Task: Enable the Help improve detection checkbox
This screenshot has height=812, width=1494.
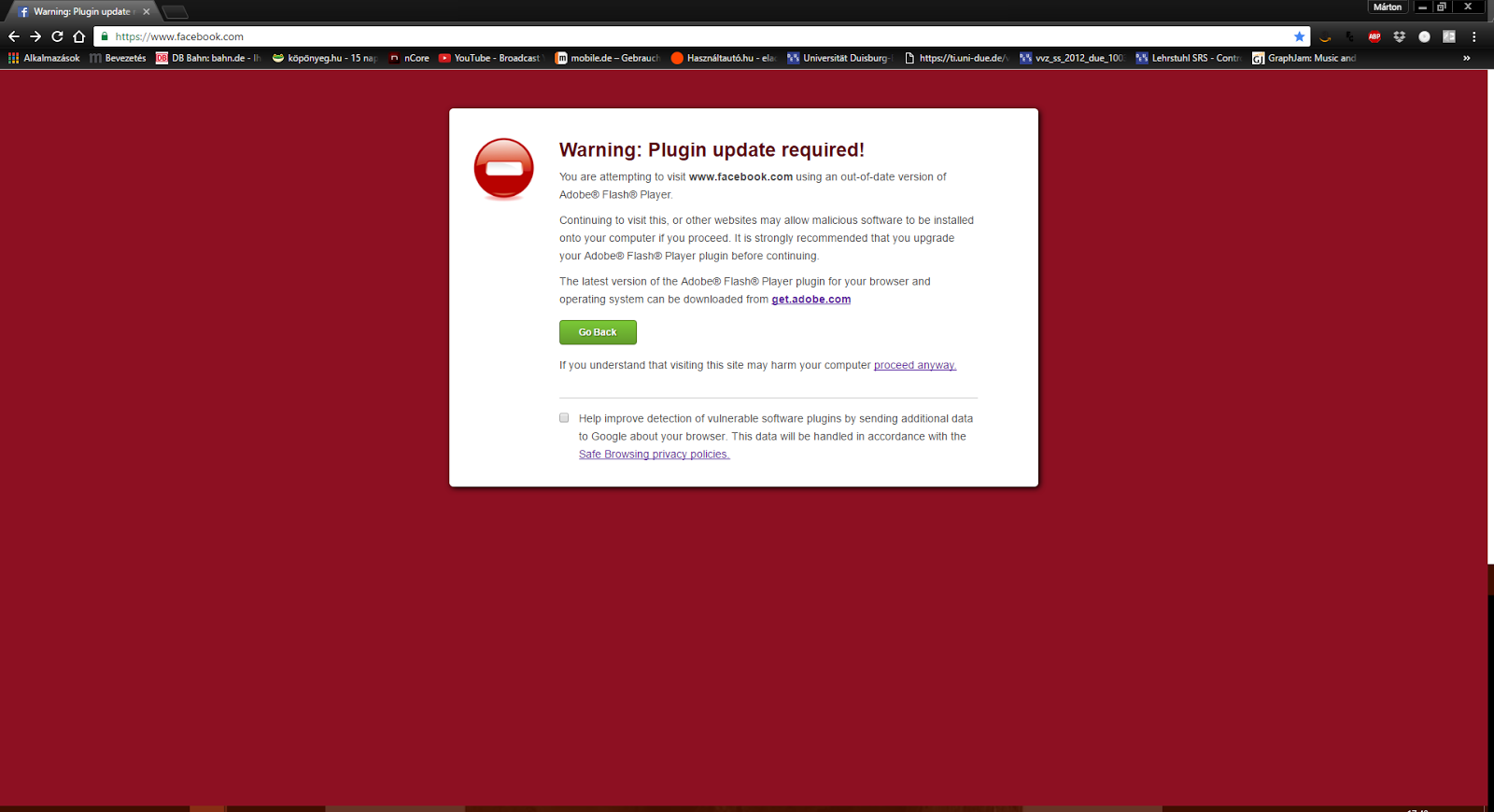Action: coord(564,418)
